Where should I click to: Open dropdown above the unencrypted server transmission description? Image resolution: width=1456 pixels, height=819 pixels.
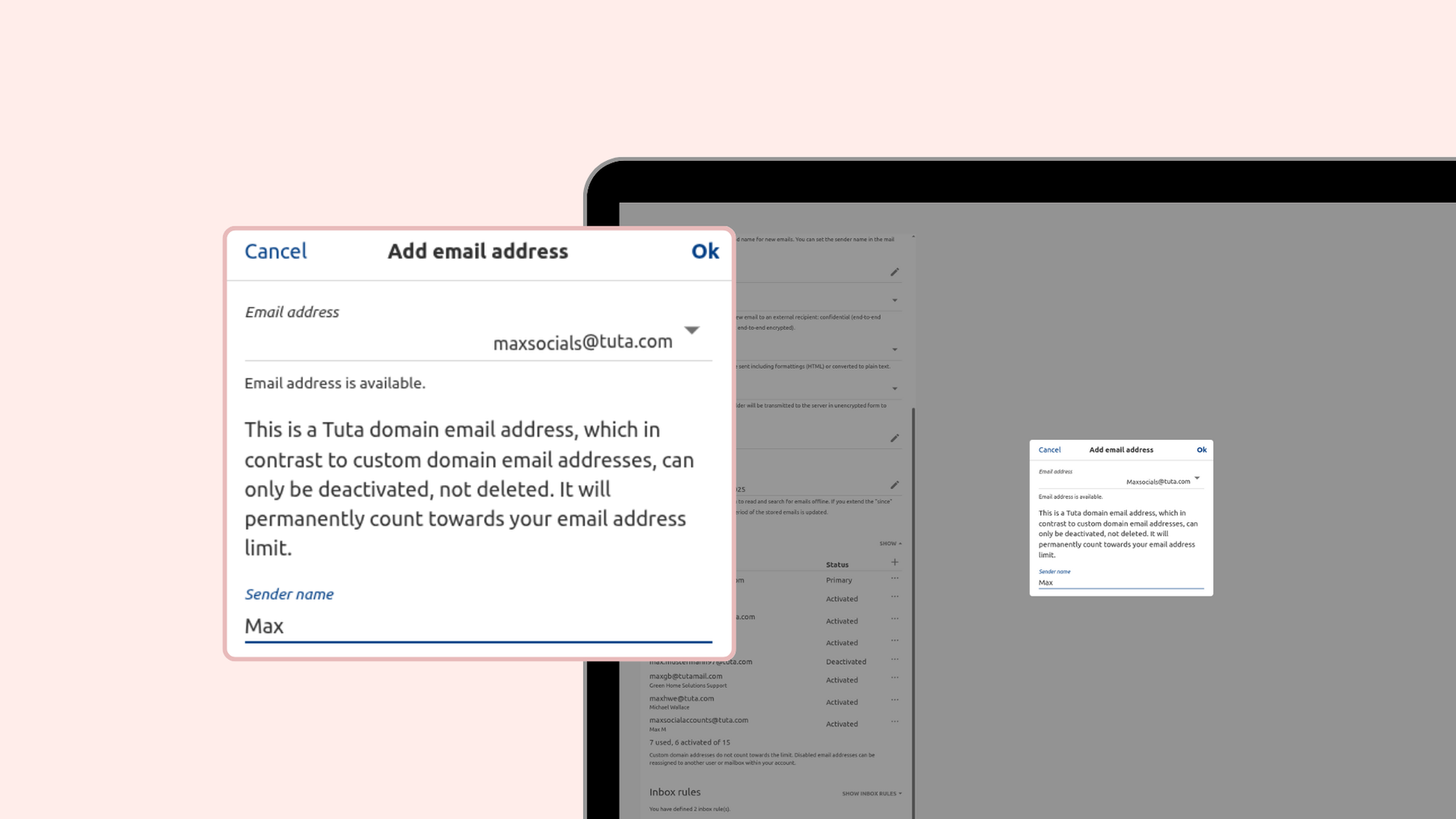coord(895,389)
